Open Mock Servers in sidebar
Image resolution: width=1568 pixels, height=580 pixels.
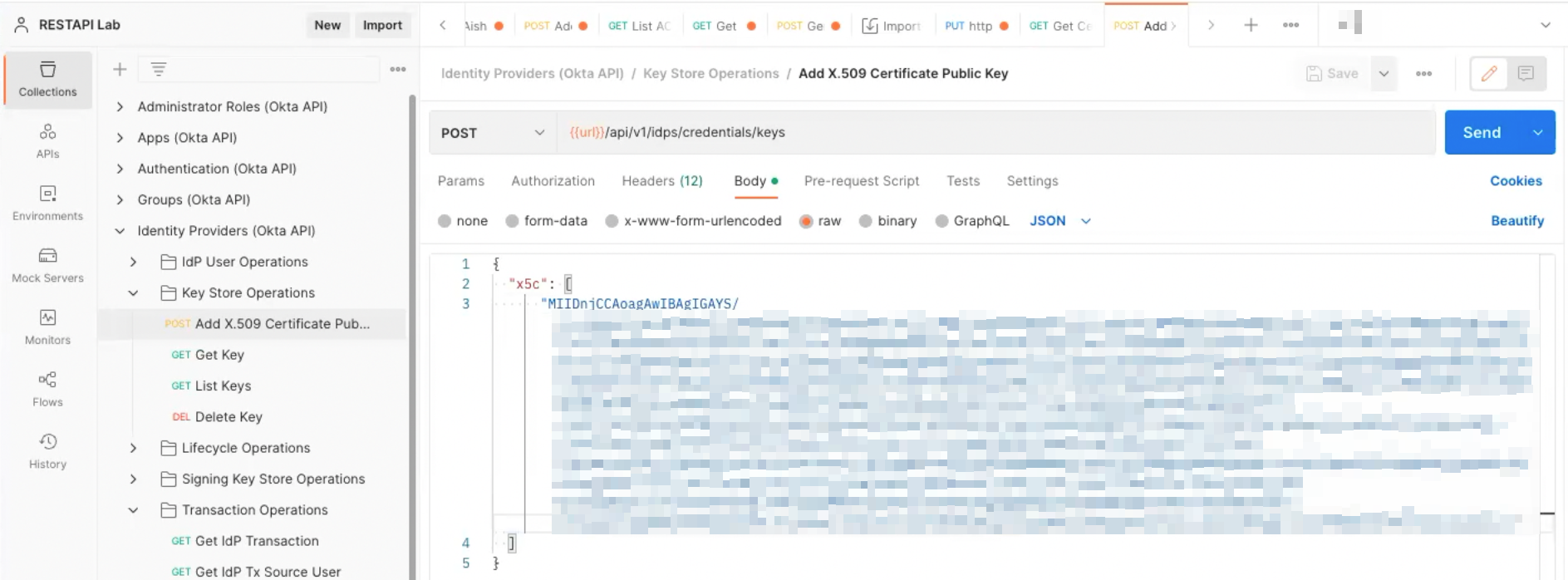(x=47, y=265)
